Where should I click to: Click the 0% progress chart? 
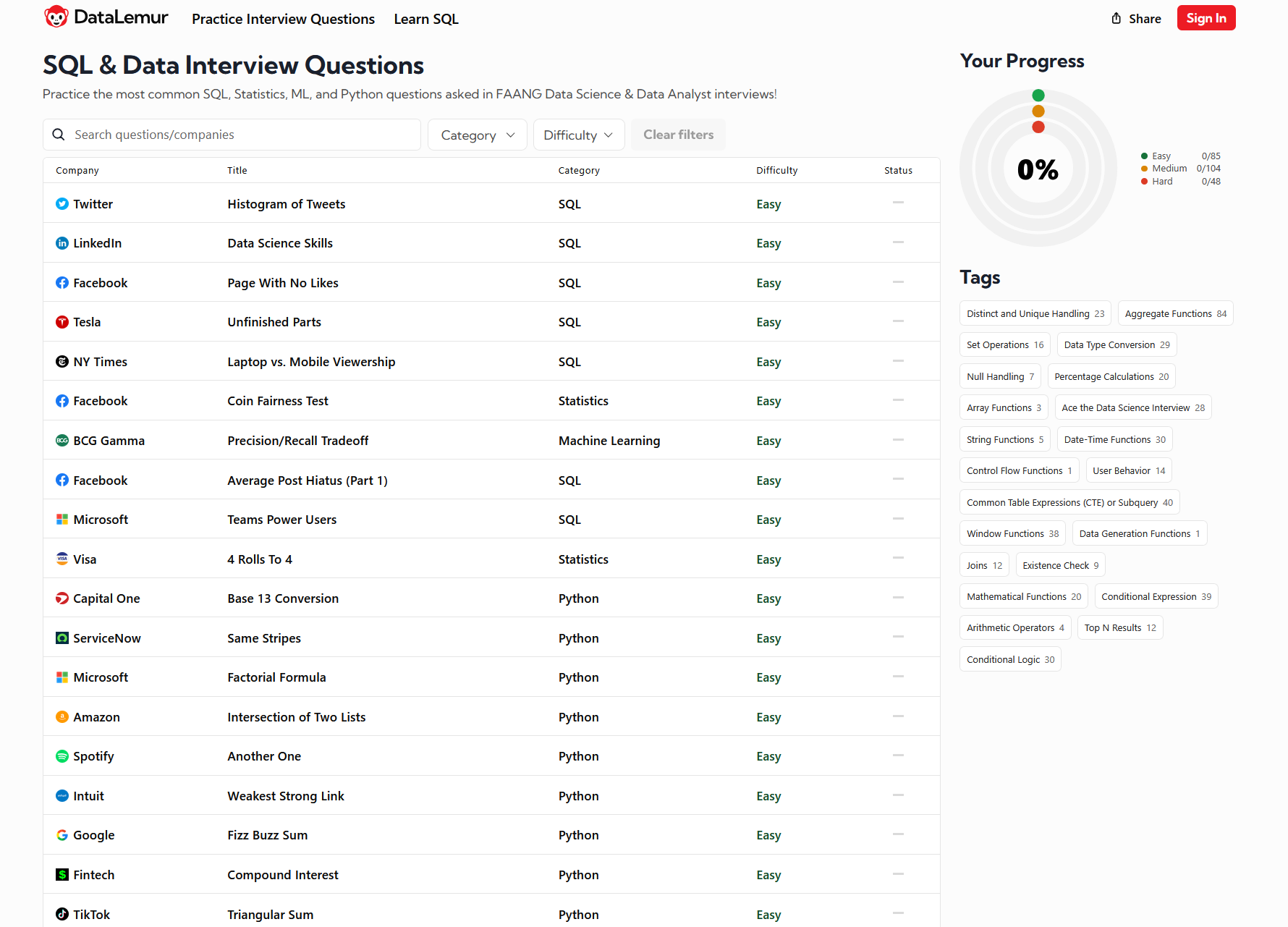tap(1038, 168)
